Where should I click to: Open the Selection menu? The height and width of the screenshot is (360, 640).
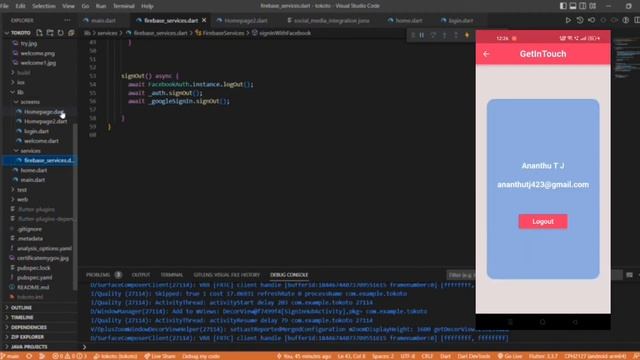[44, 6]
